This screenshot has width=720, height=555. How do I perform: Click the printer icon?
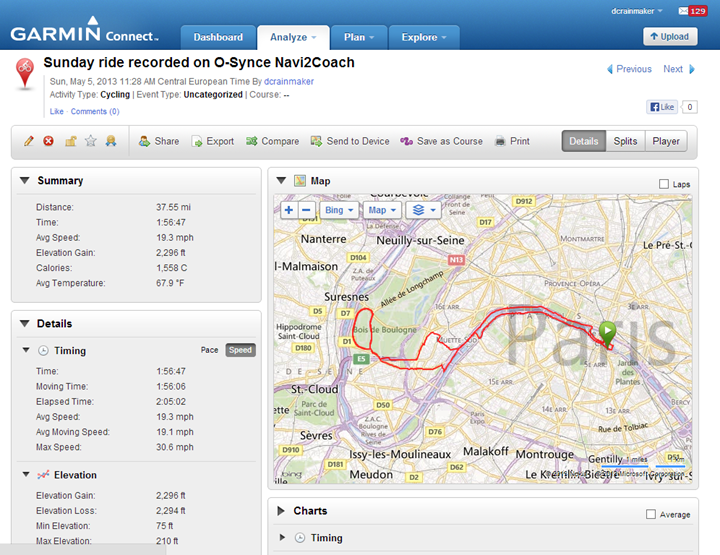tap(500, 141)
